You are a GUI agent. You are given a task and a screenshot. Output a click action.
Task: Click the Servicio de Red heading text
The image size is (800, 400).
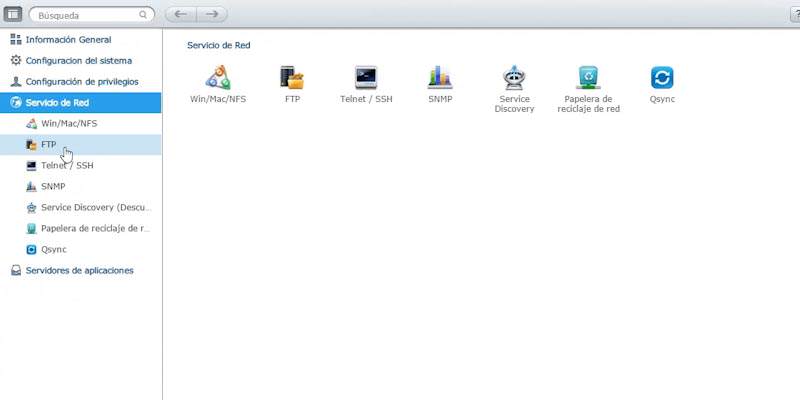218,45
